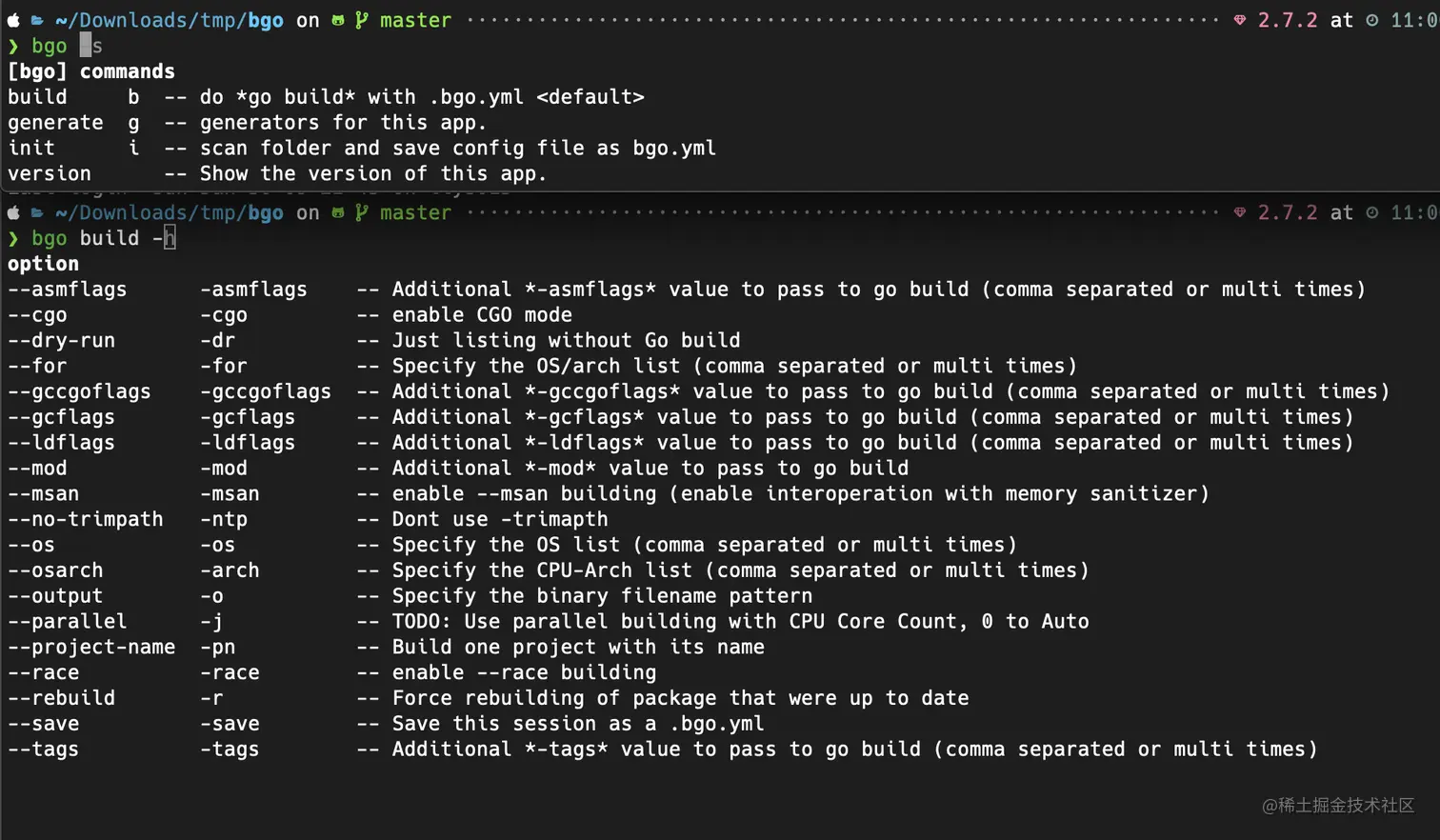Click the Apple logo in the second prompt line
The width and height of the screenshot is (1440, 840).
point(13,212)
